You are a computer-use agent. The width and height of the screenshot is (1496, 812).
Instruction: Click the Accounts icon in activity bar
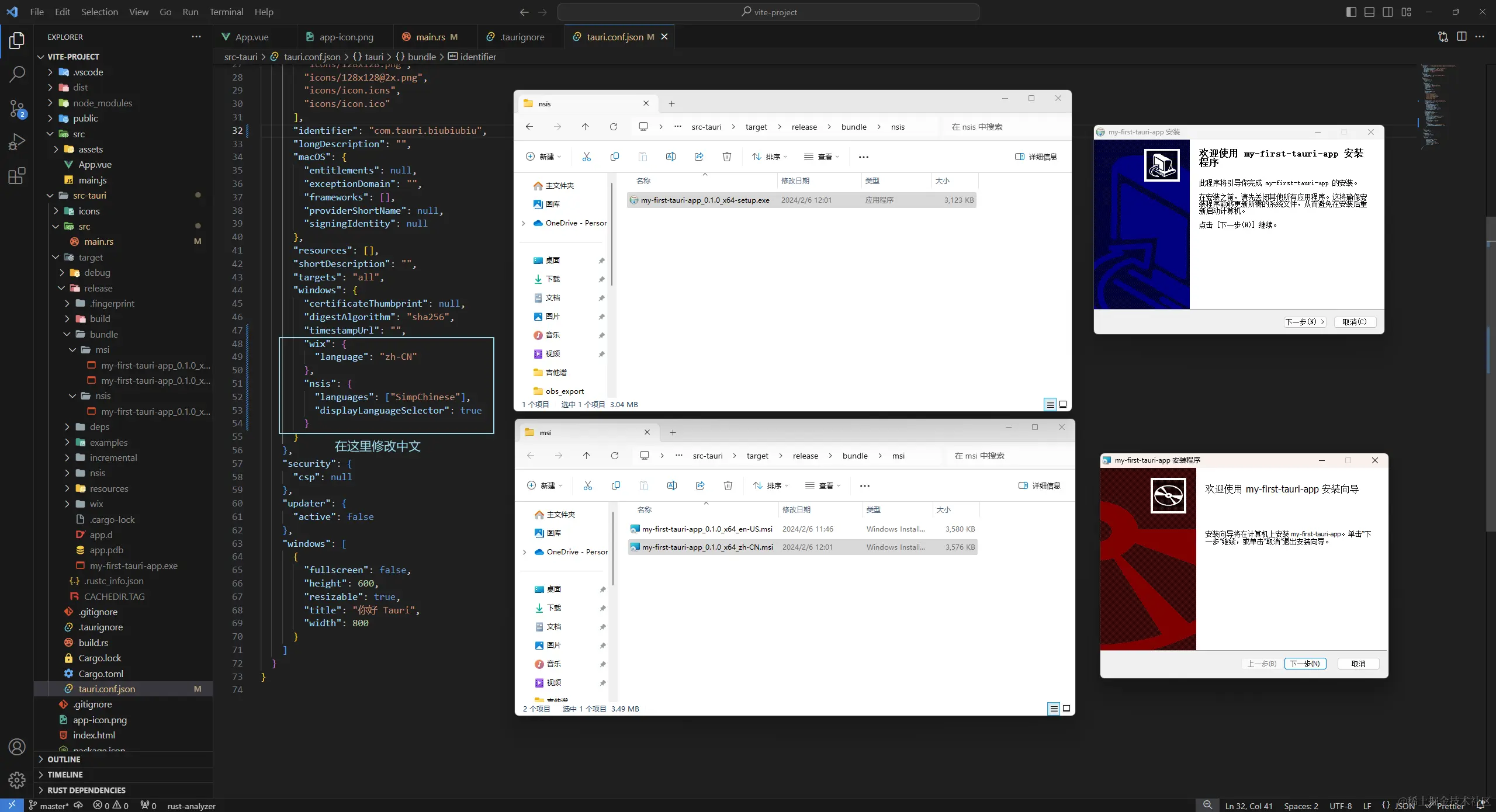(17, 747)
